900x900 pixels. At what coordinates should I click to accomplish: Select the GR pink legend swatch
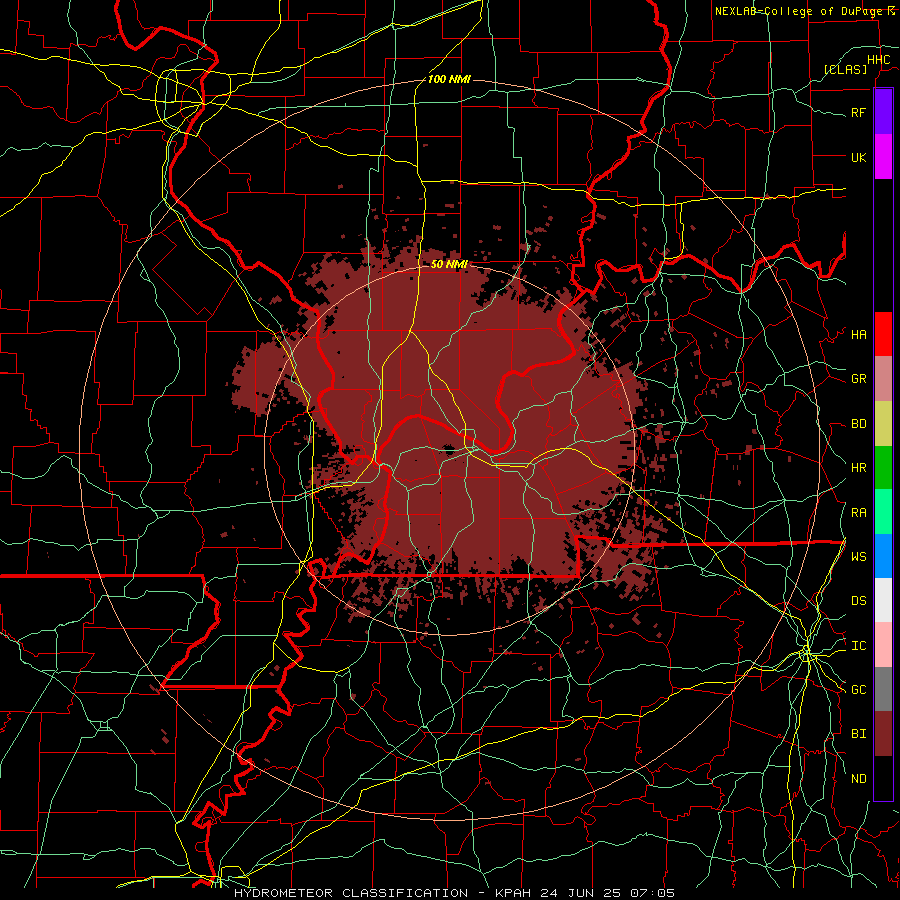pos(883,379)
